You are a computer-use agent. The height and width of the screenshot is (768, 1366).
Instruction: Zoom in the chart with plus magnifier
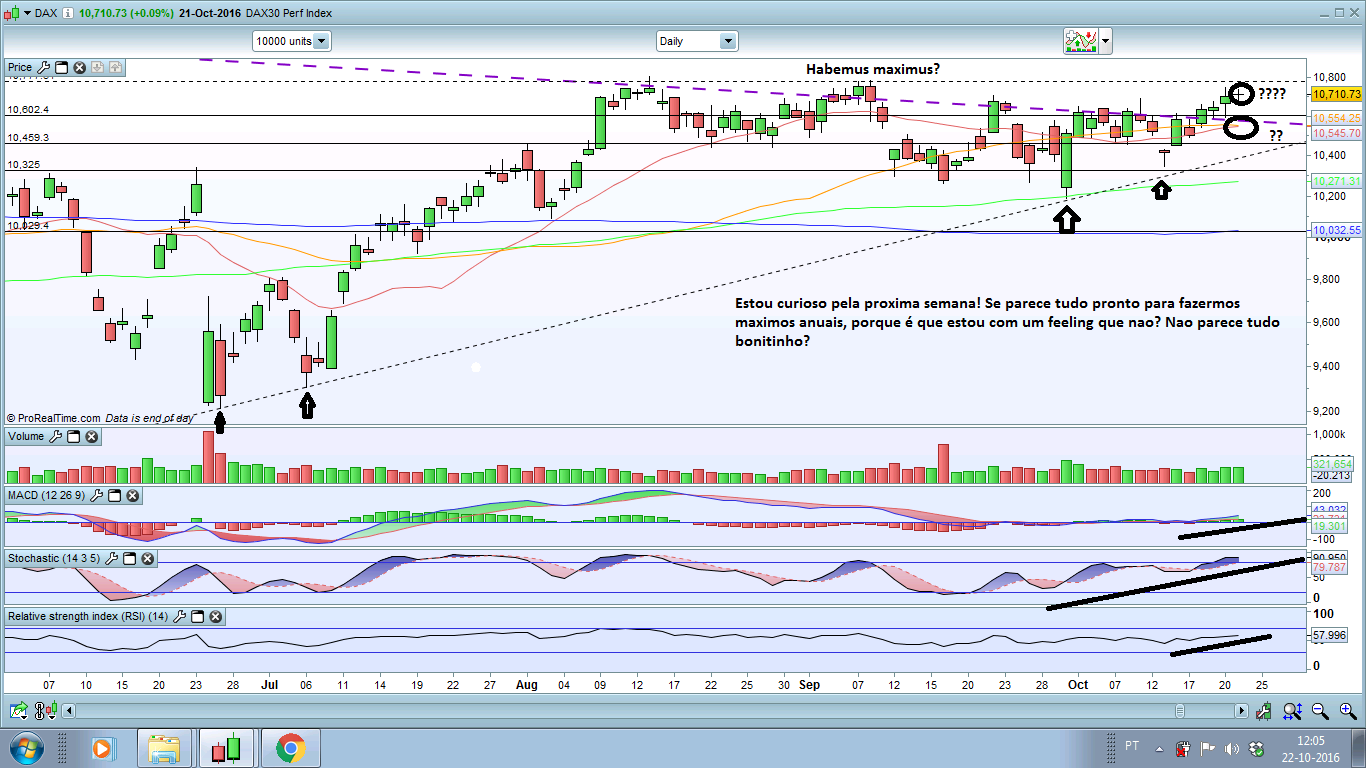click(1346, 711)
